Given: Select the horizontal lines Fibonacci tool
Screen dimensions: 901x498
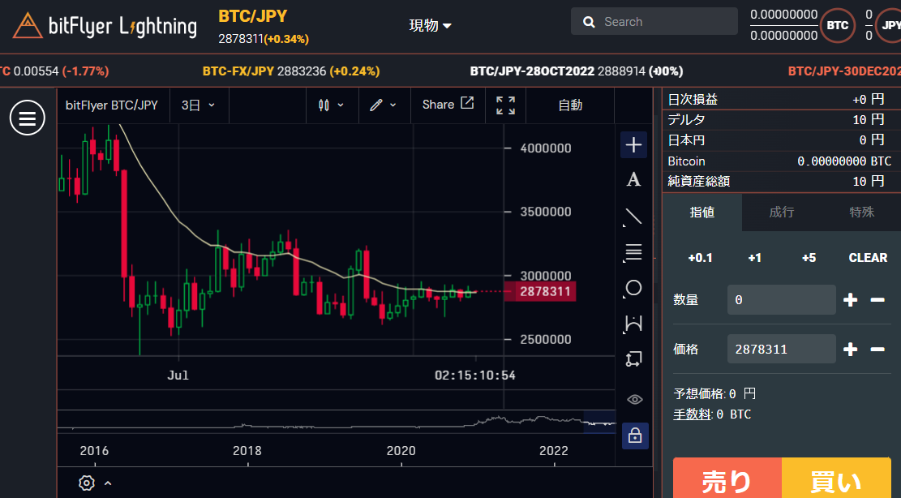Looking at the screenshot, I should point(633,252).
